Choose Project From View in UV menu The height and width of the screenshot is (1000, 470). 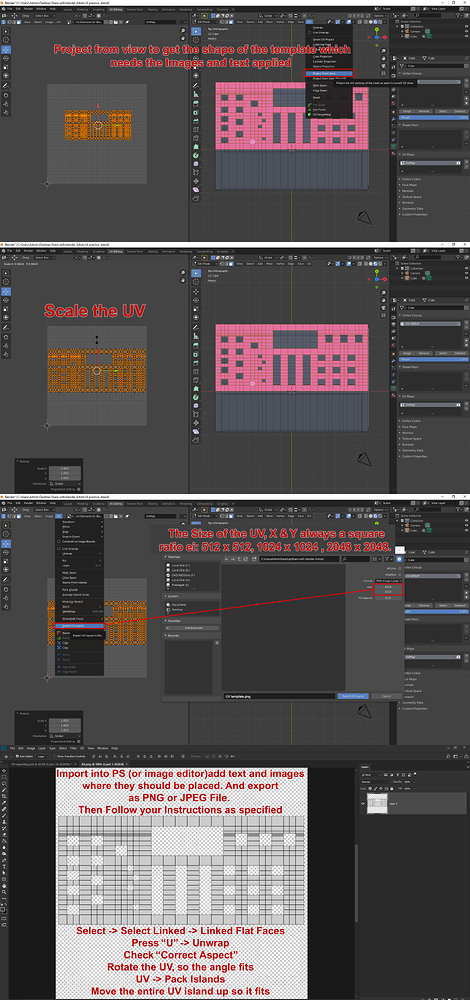click(329, 73)
